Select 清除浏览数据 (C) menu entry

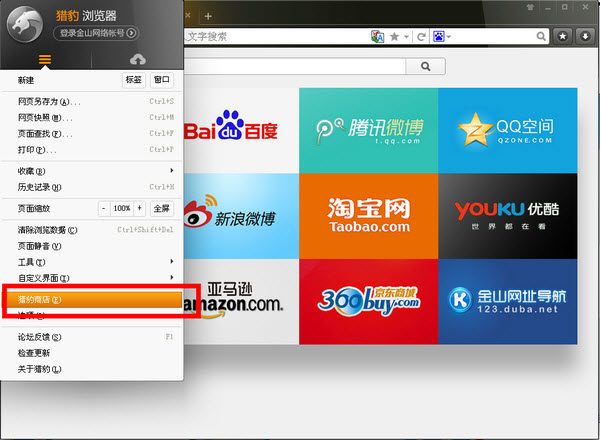pyautogui.click(x=92, y=230)
